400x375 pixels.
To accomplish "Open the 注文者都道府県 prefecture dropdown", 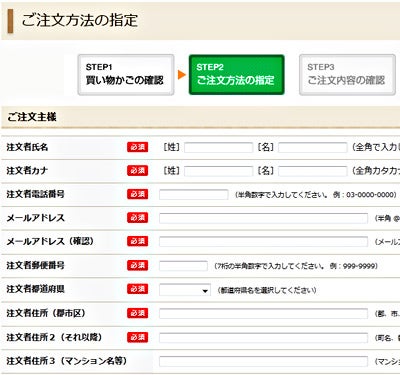I will (x=185, y=290).
